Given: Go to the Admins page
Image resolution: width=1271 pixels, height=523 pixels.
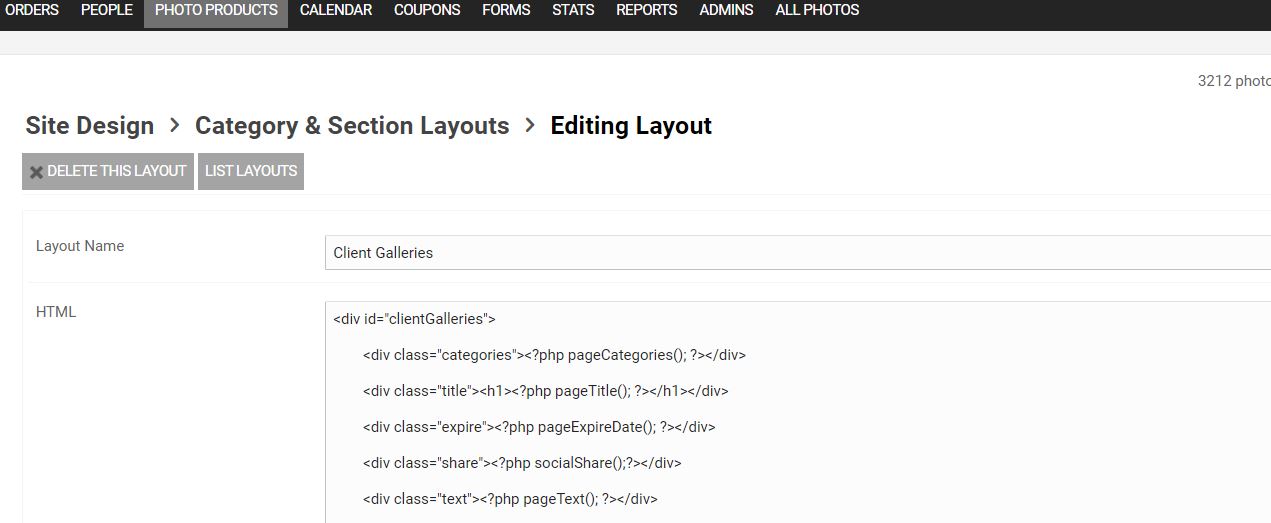Looking at the screenshot, I should [726, 10].
